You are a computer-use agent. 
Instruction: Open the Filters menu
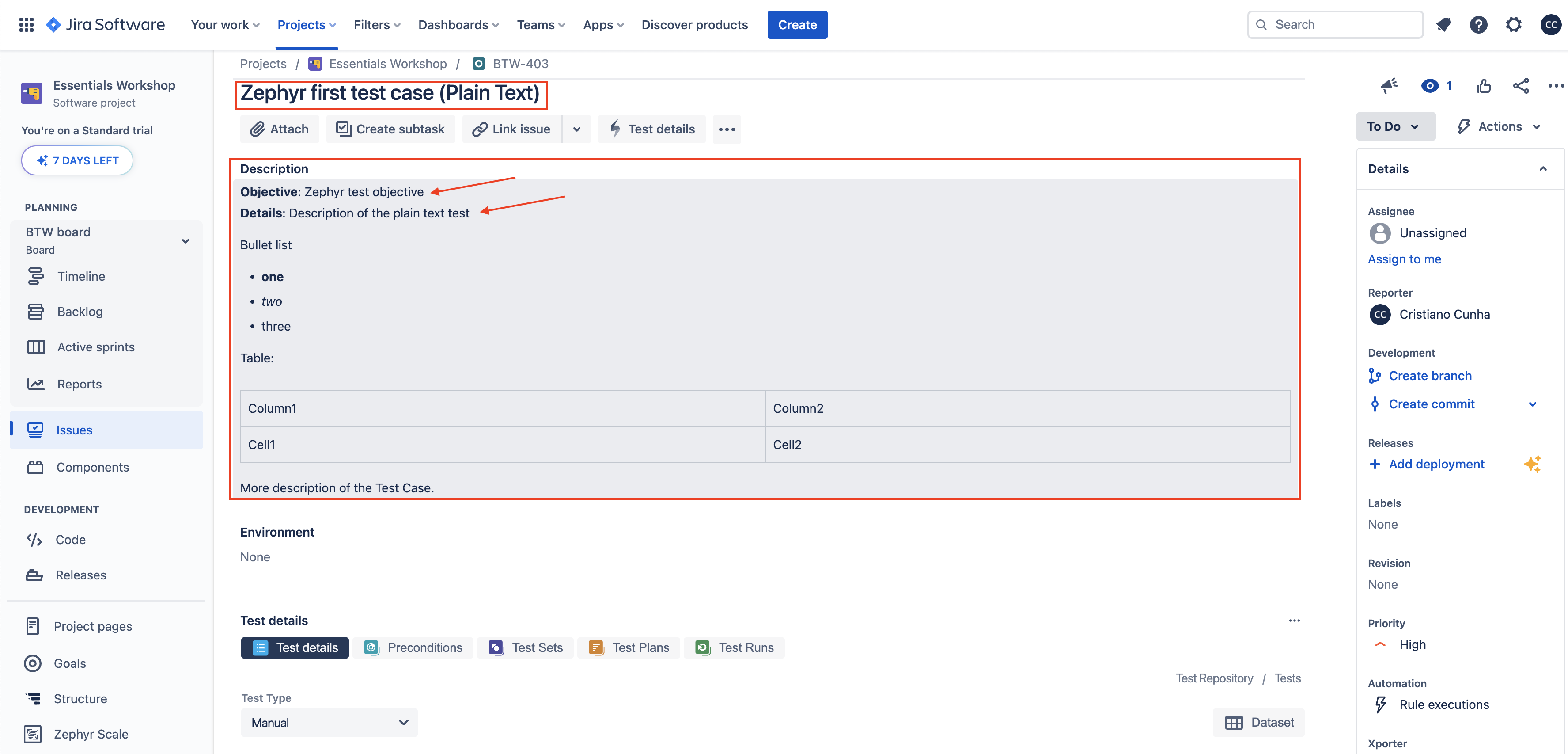click(x=377, y=24)
